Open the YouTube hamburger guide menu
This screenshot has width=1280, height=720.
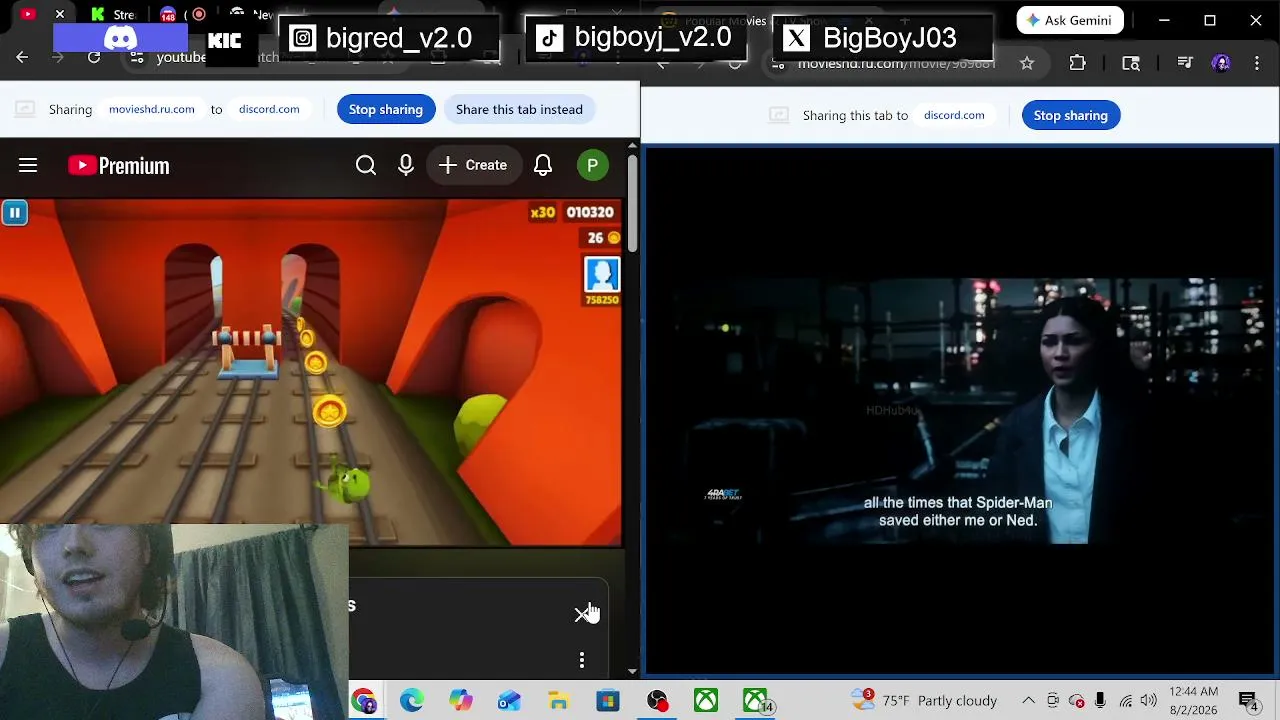(x=28, y=165)
